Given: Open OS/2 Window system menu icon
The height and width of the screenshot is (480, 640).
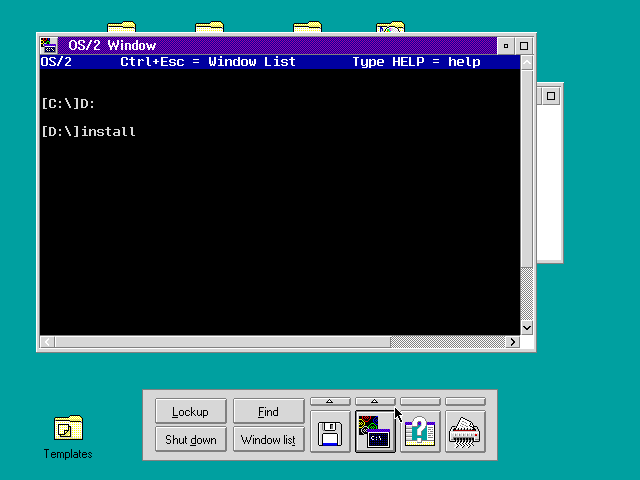Looking at the screenshot, I should click(49, 45).
